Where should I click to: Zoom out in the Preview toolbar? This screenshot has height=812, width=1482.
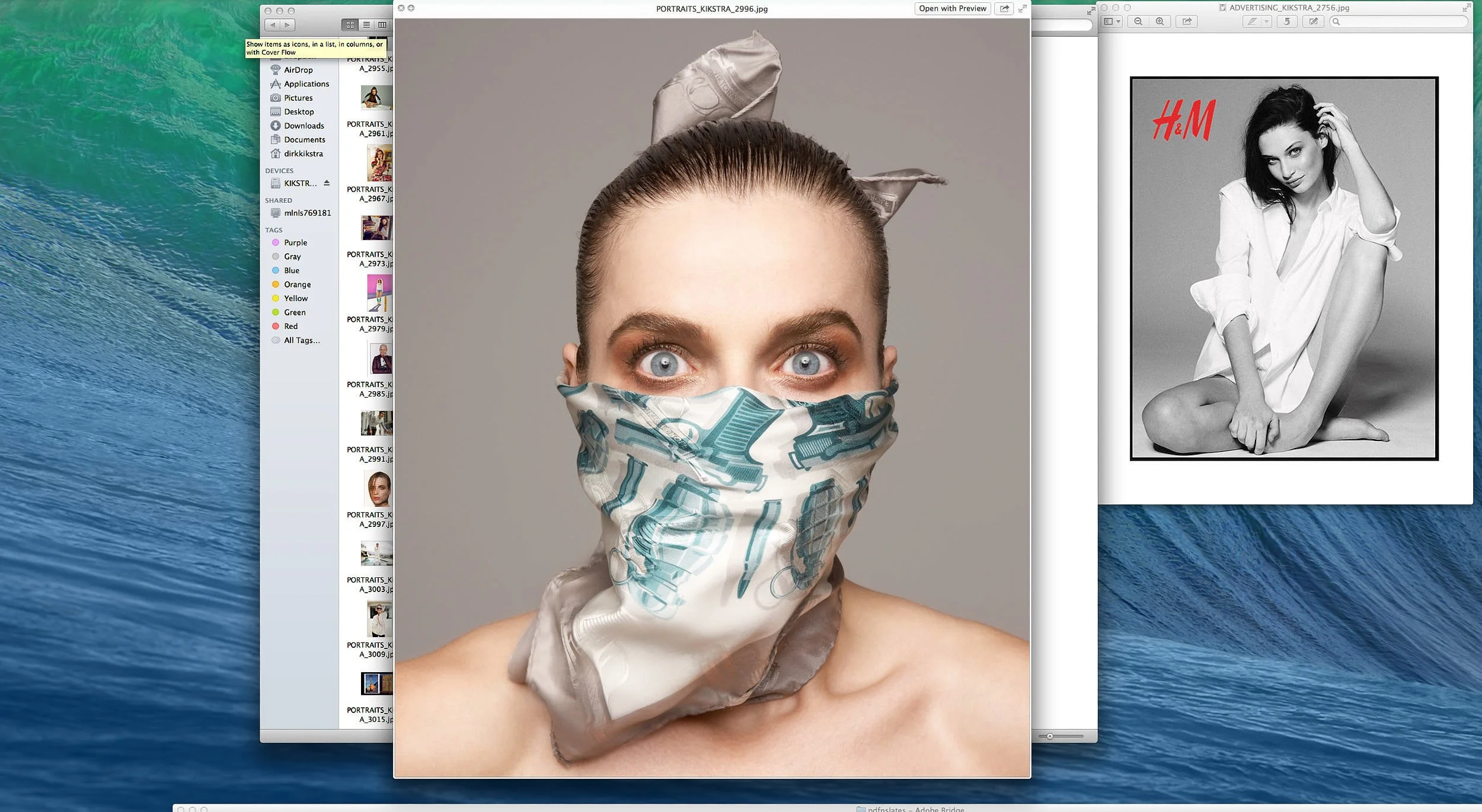pos(1139,21)
